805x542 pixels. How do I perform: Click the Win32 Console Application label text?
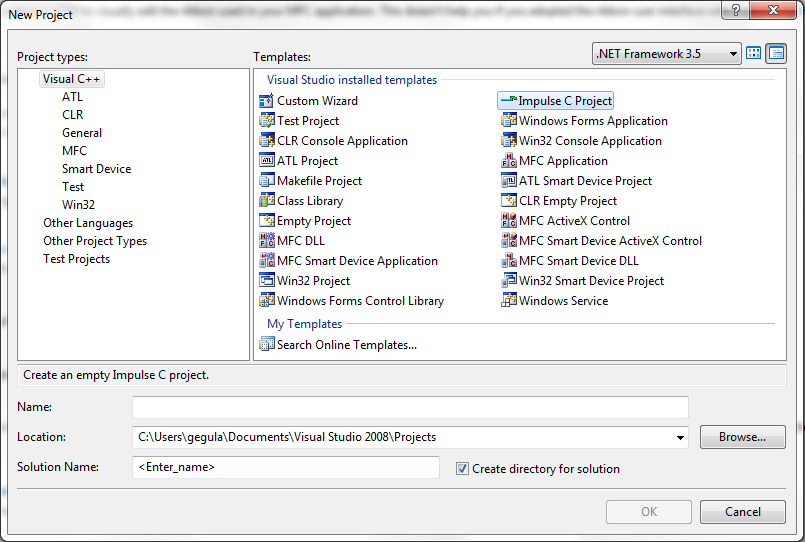[590, 141]
